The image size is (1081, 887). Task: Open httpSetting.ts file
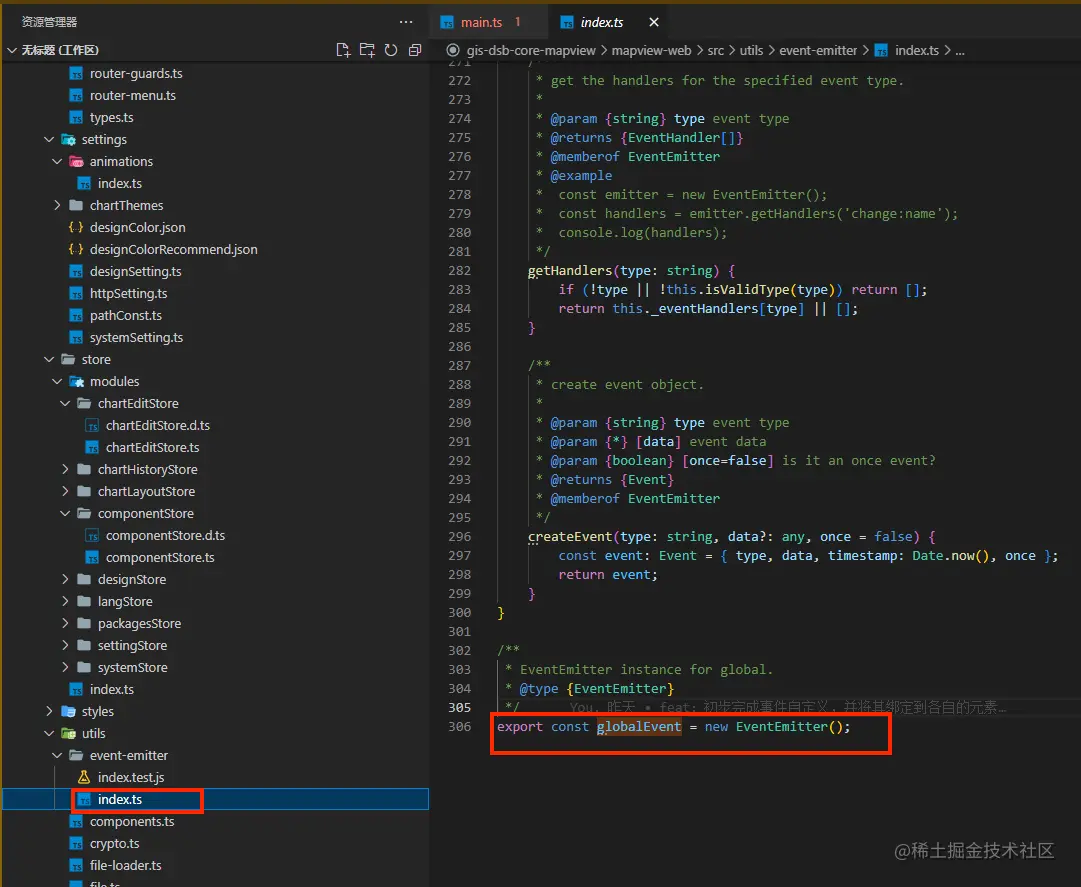tap(128, 294)
